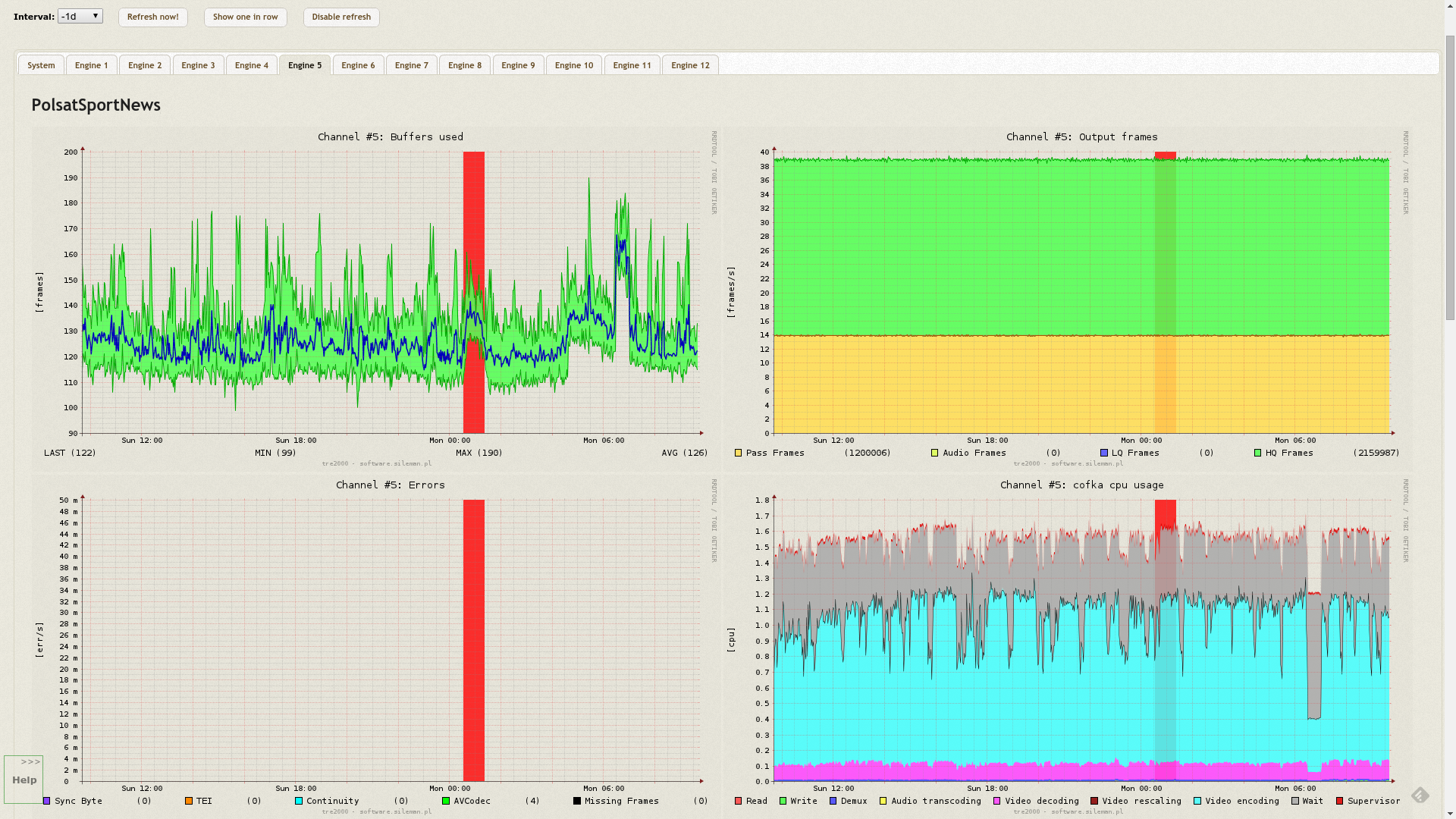Open the Engine 6 tab
The height and width of the screenshot is (819, 1456).
tap(358, 65)
